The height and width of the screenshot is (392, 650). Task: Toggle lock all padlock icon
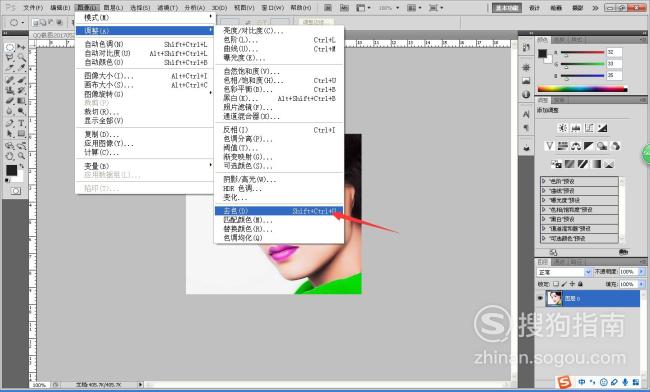click(580, 284)
